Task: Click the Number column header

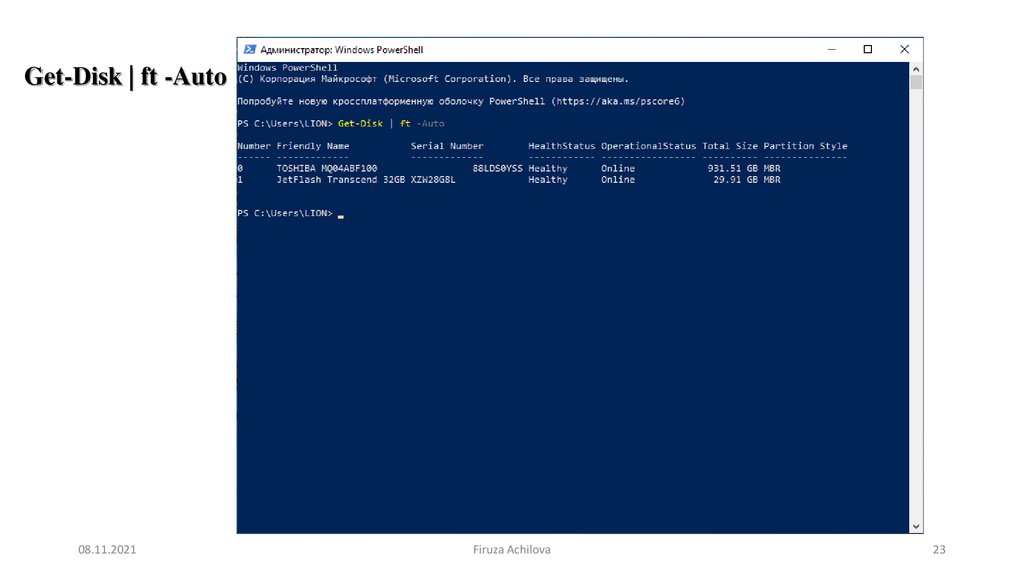Action: (x=254, y=146)
